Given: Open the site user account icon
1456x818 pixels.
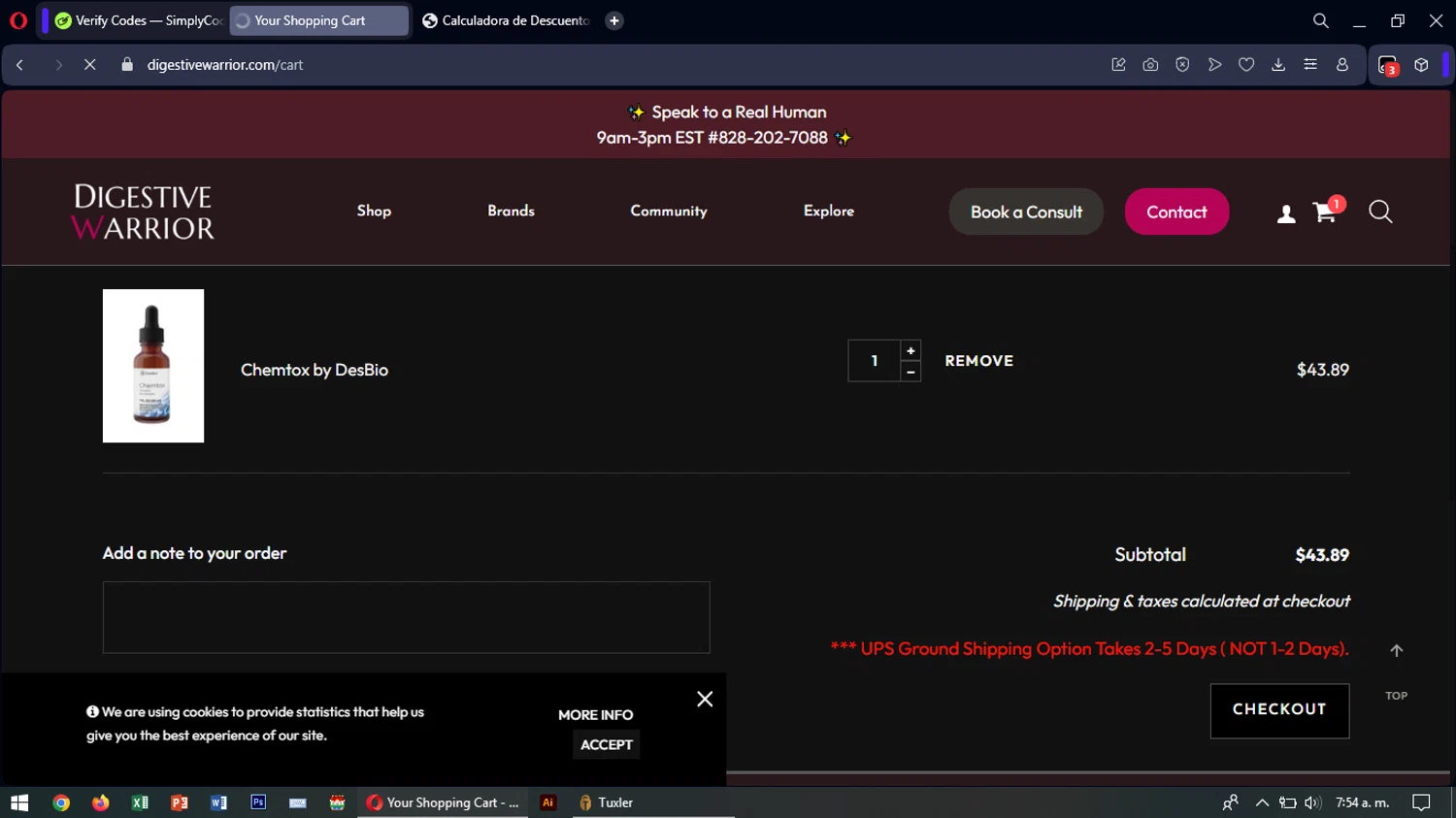Looking at the screenshot, I should [1286, 213].
